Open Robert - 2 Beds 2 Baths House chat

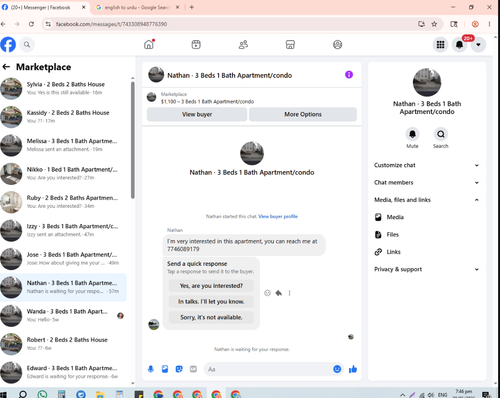(x=63, y=344)
